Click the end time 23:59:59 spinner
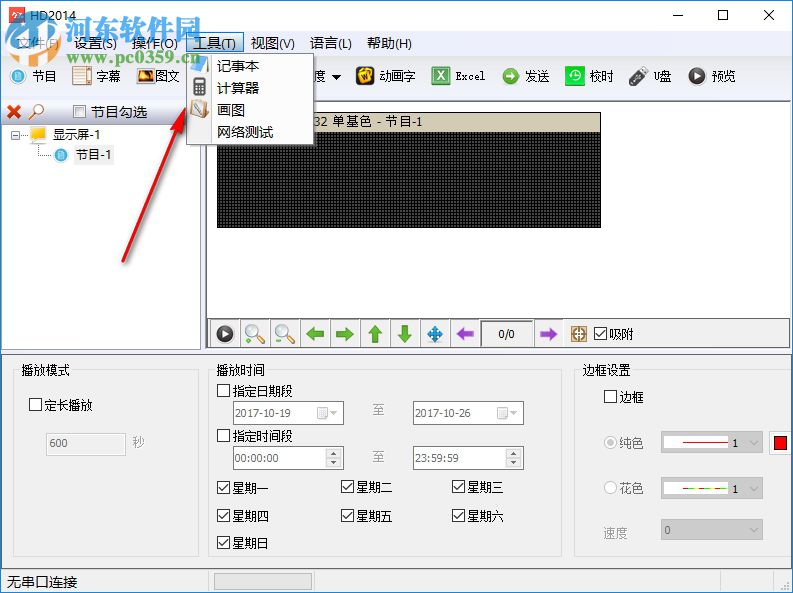The width and height of the screenshot is (793, 593). (513, 458)
